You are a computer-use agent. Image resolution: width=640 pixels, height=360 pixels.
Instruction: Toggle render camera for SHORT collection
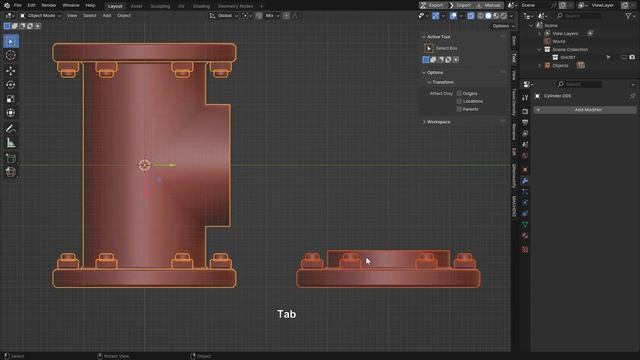pyautogui.click(x=632, y=58)
